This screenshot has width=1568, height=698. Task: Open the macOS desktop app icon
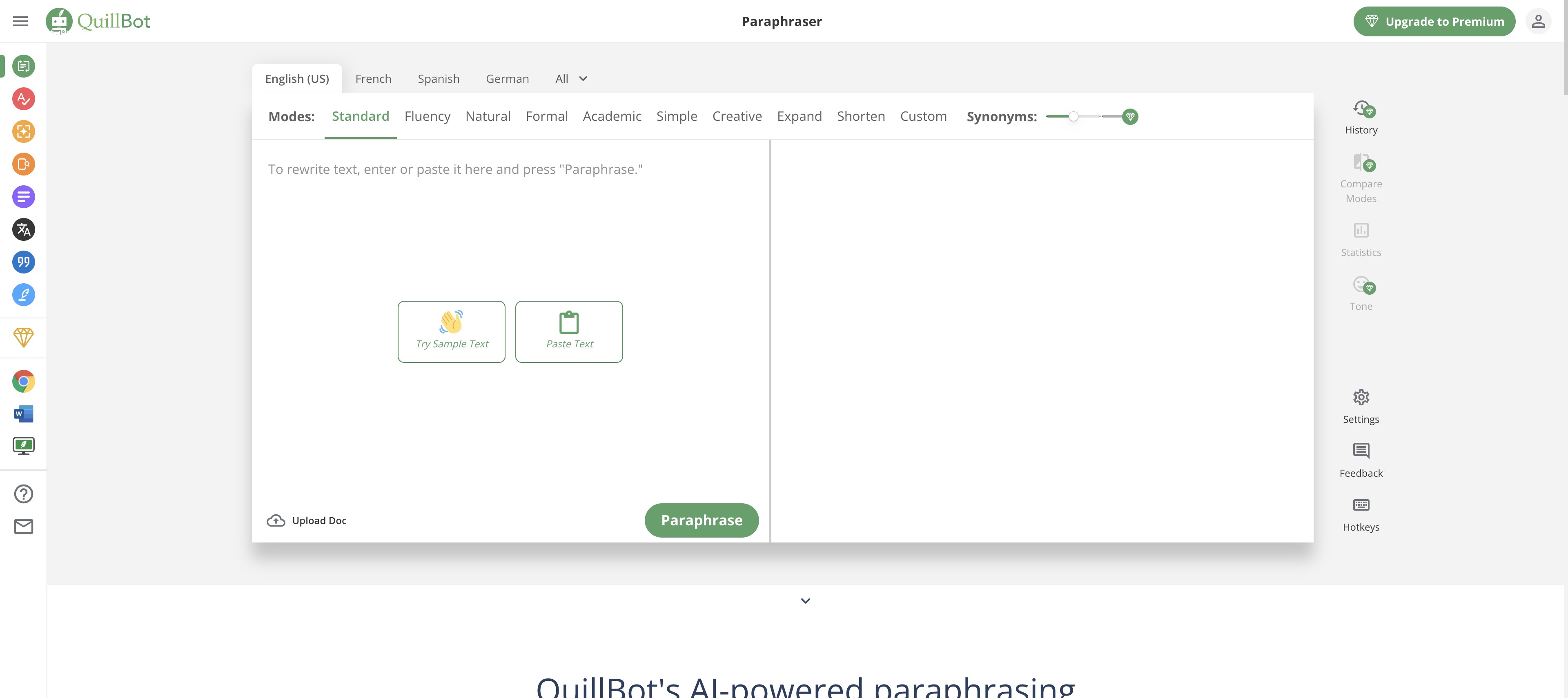pos(24,446)
